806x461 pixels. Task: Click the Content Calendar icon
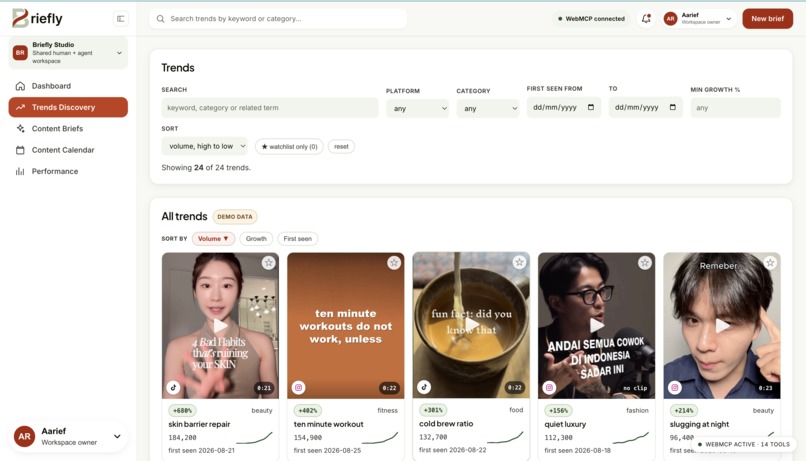tap(20, 150)
